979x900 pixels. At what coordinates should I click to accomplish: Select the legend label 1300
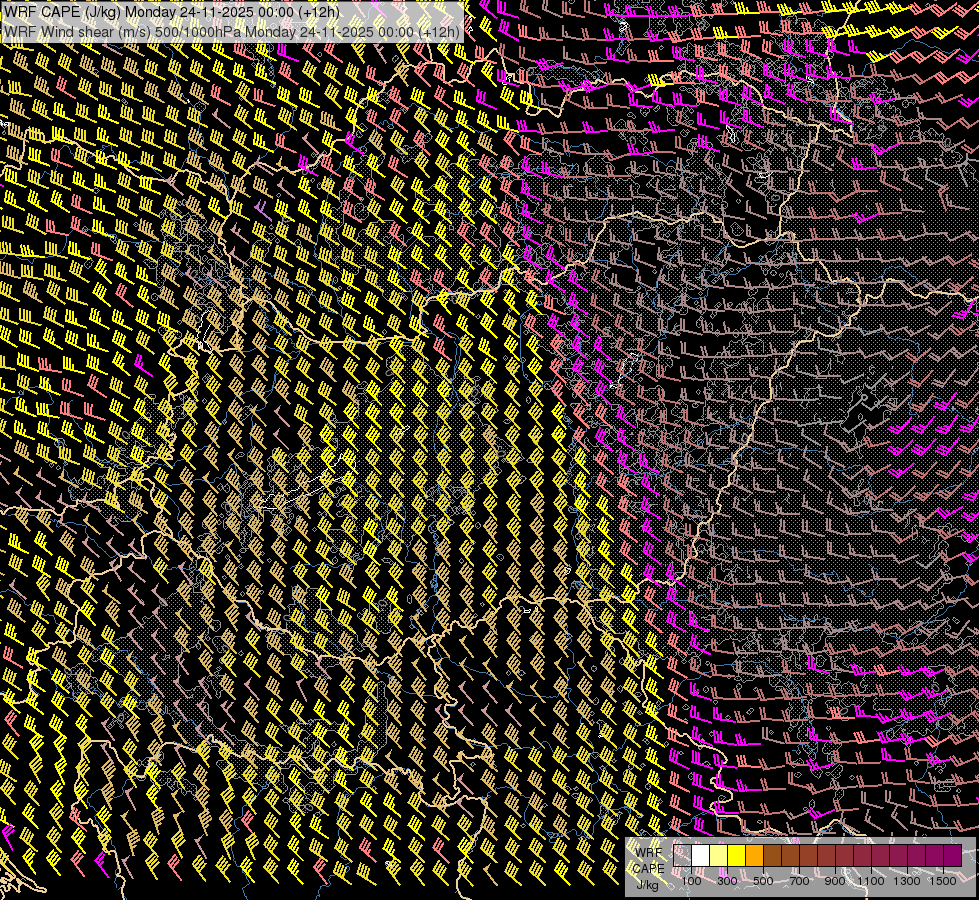coord(907,881)
